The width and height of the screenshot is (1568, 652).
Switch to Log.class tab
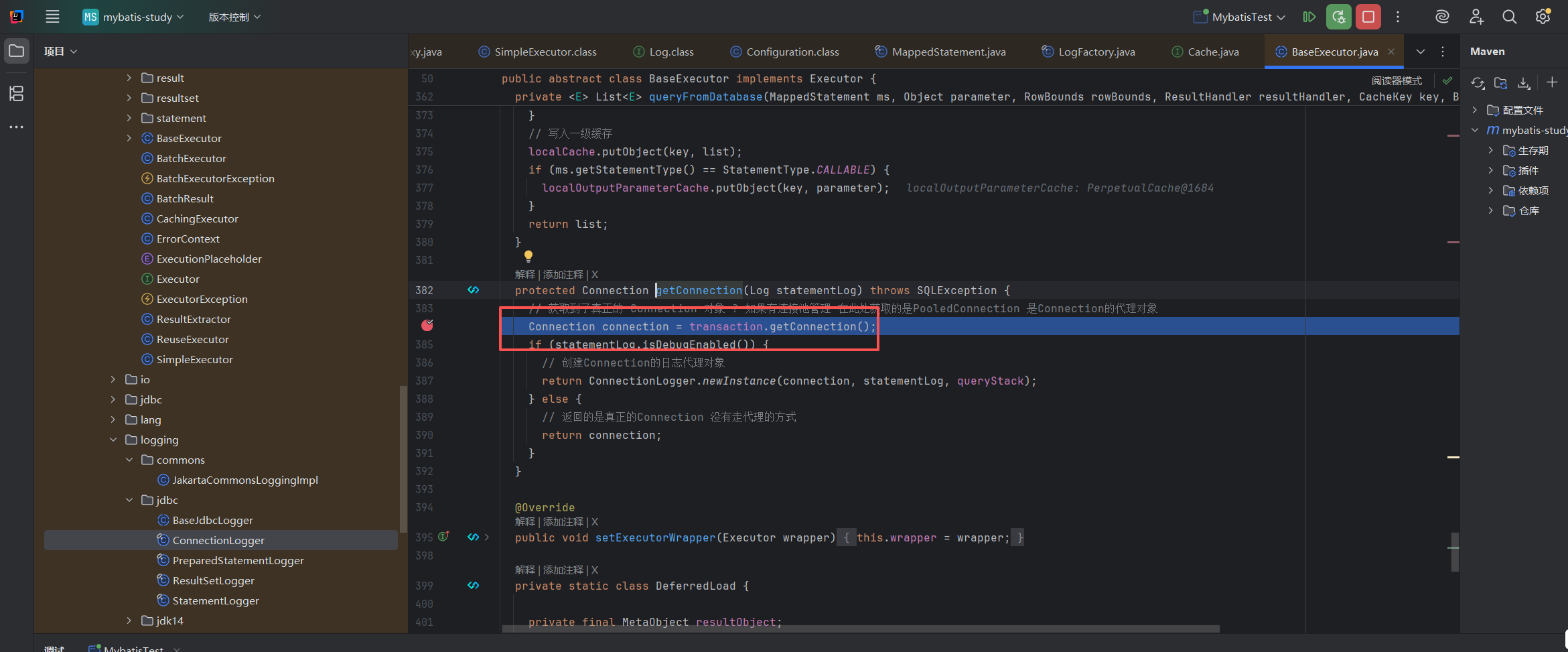click(x=664, y=52)
